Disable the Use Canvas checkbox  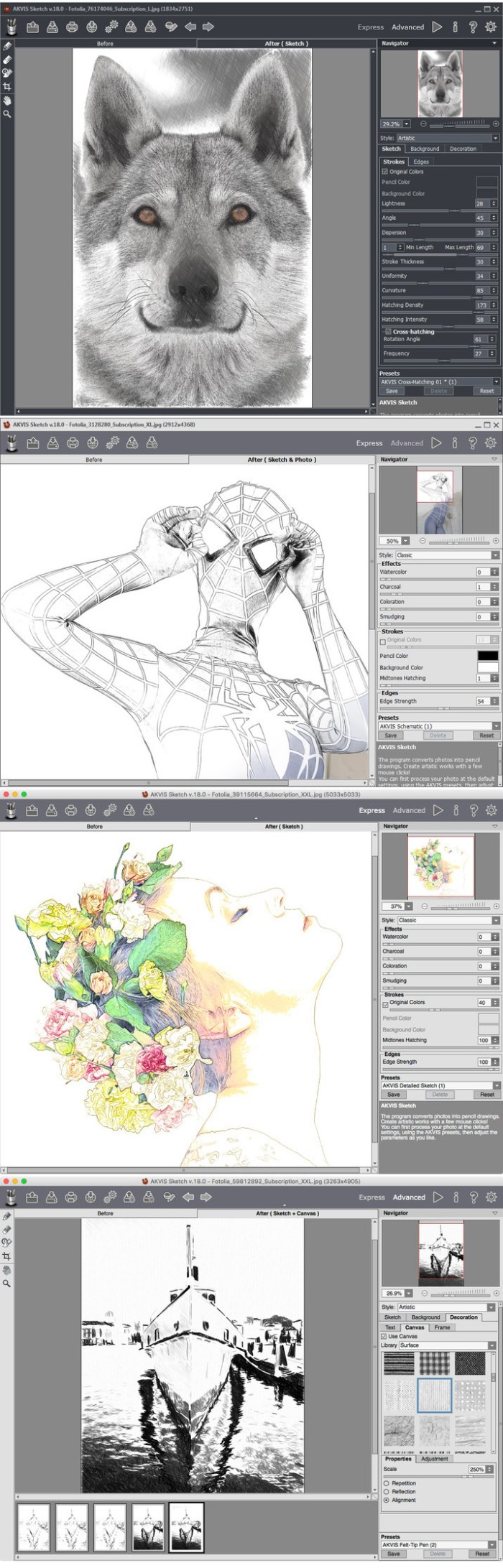(x=384, y=1336)
